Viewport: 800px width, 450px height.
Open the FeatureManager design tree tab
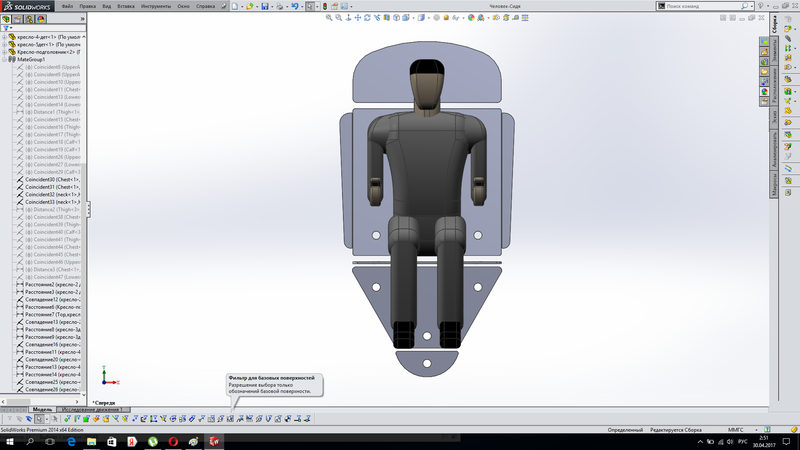click(x=7, y=19)
